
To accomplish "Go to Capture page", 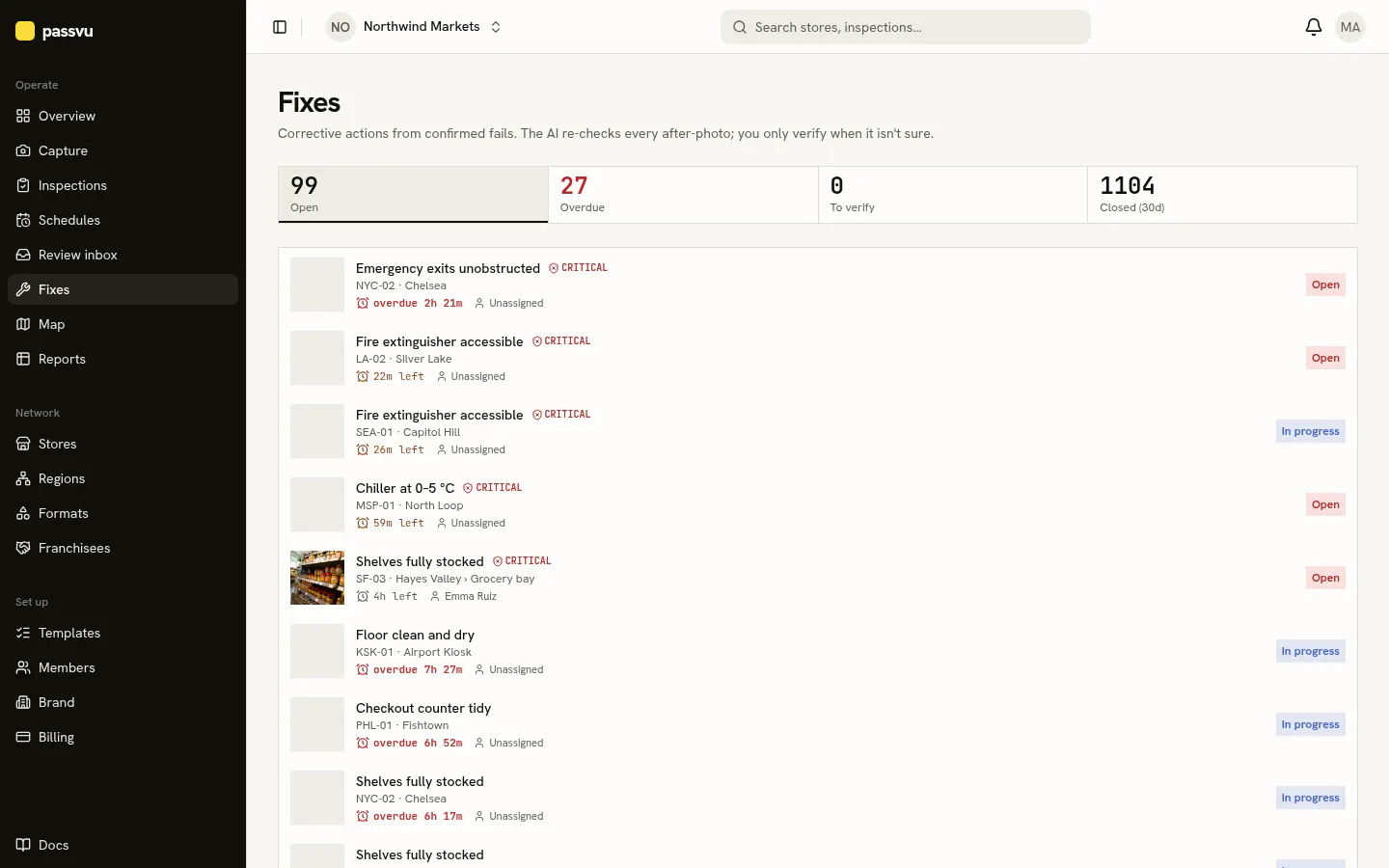I will click(x=123, y=150).
